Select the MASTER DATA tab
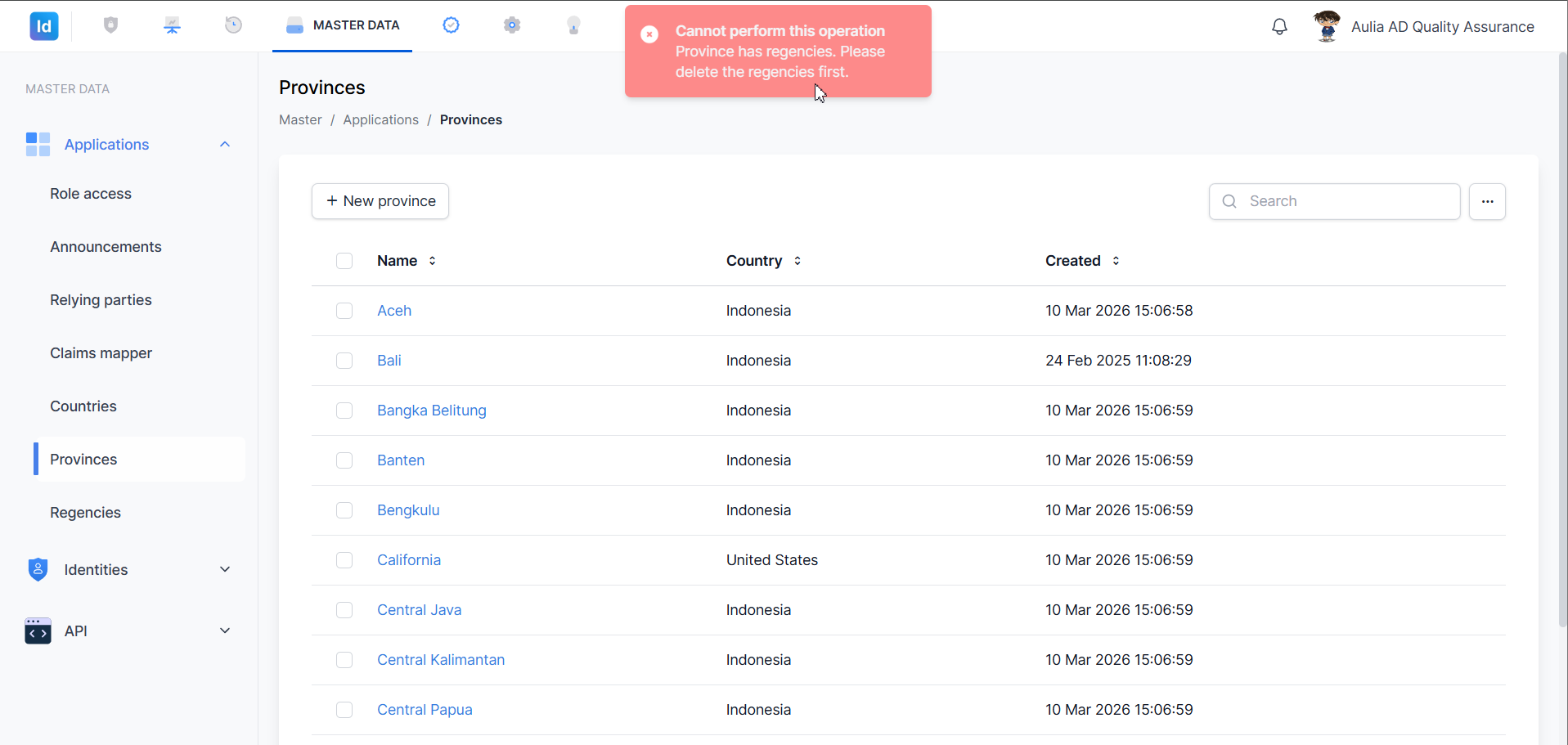The image size is (1568, 745). point(342,25)
